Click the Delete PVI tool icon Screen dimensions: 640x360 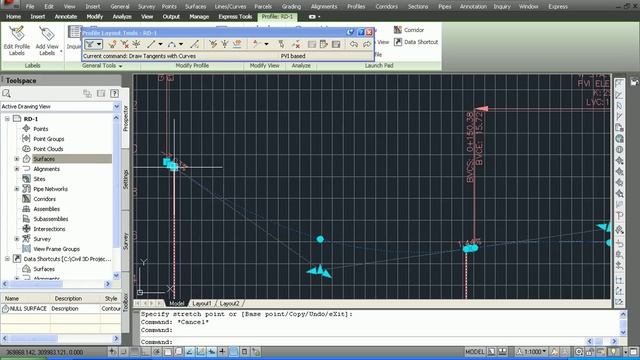[x=124, y=44]
